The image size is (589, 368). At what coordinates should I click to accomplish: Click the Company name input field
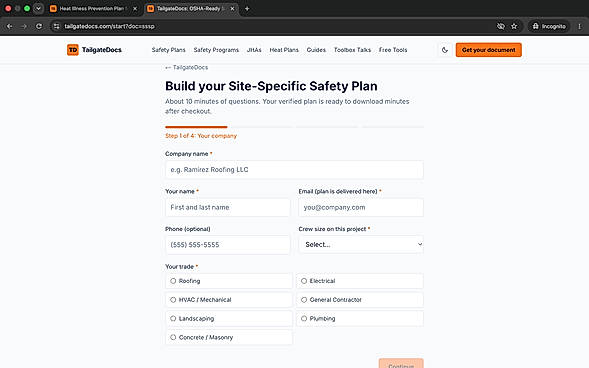294,170
